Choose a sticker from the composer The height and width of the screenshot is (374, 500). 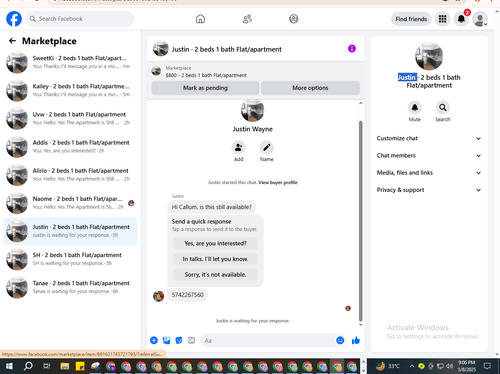[x=179, y=340]
